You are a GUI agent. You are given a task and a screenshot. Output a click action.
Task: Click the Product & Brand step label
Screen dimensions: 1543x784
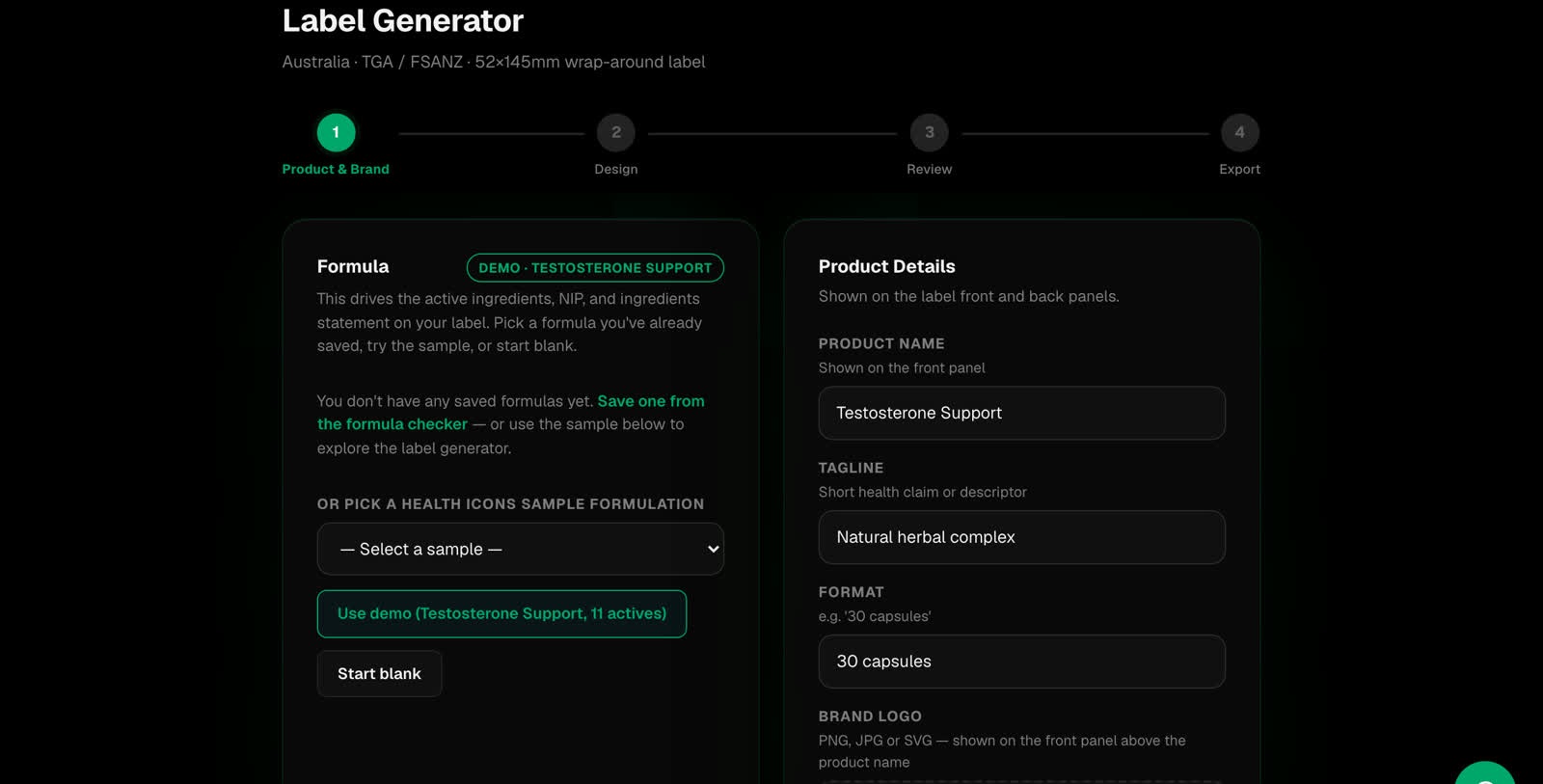(336, 169)
